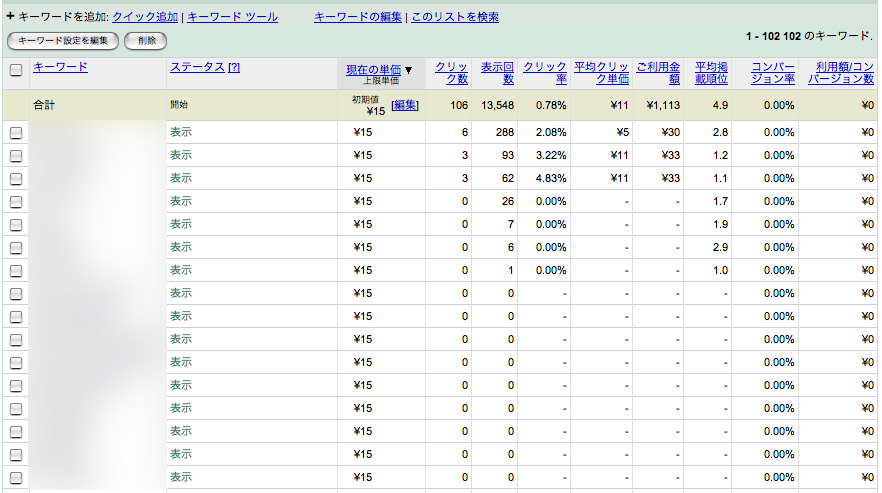
Task: Click the このリストを検索 link
Action: (x=455, y=17)
